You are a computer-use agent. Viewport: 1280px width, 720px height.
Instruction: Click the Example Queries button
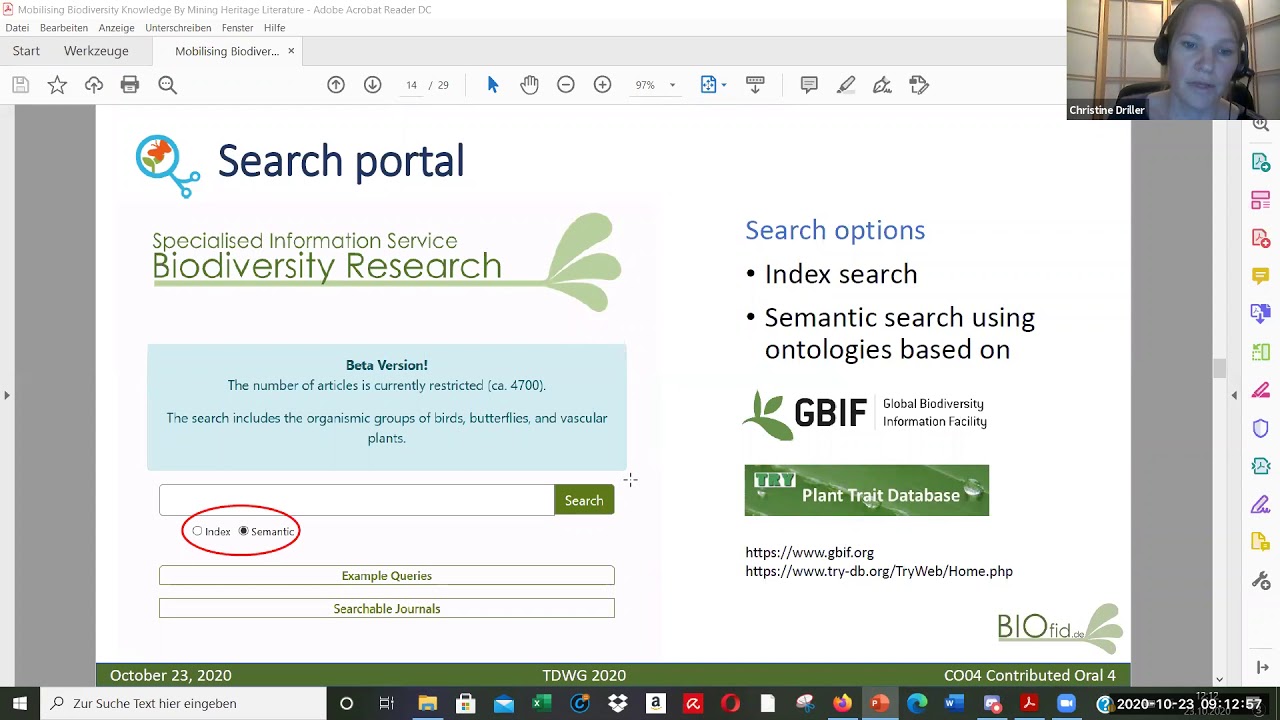coord(387,576)
